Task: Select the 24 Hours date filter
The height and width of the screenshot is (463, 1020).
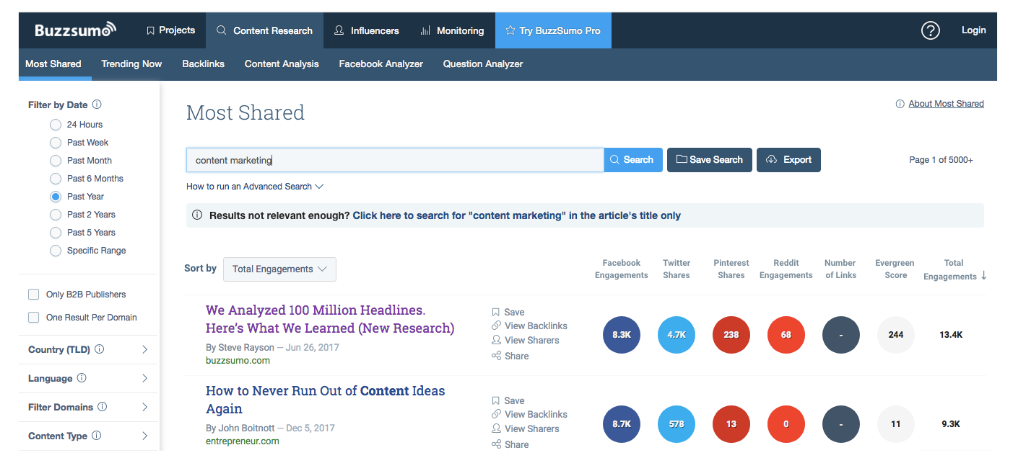Action: click(55, 124)
